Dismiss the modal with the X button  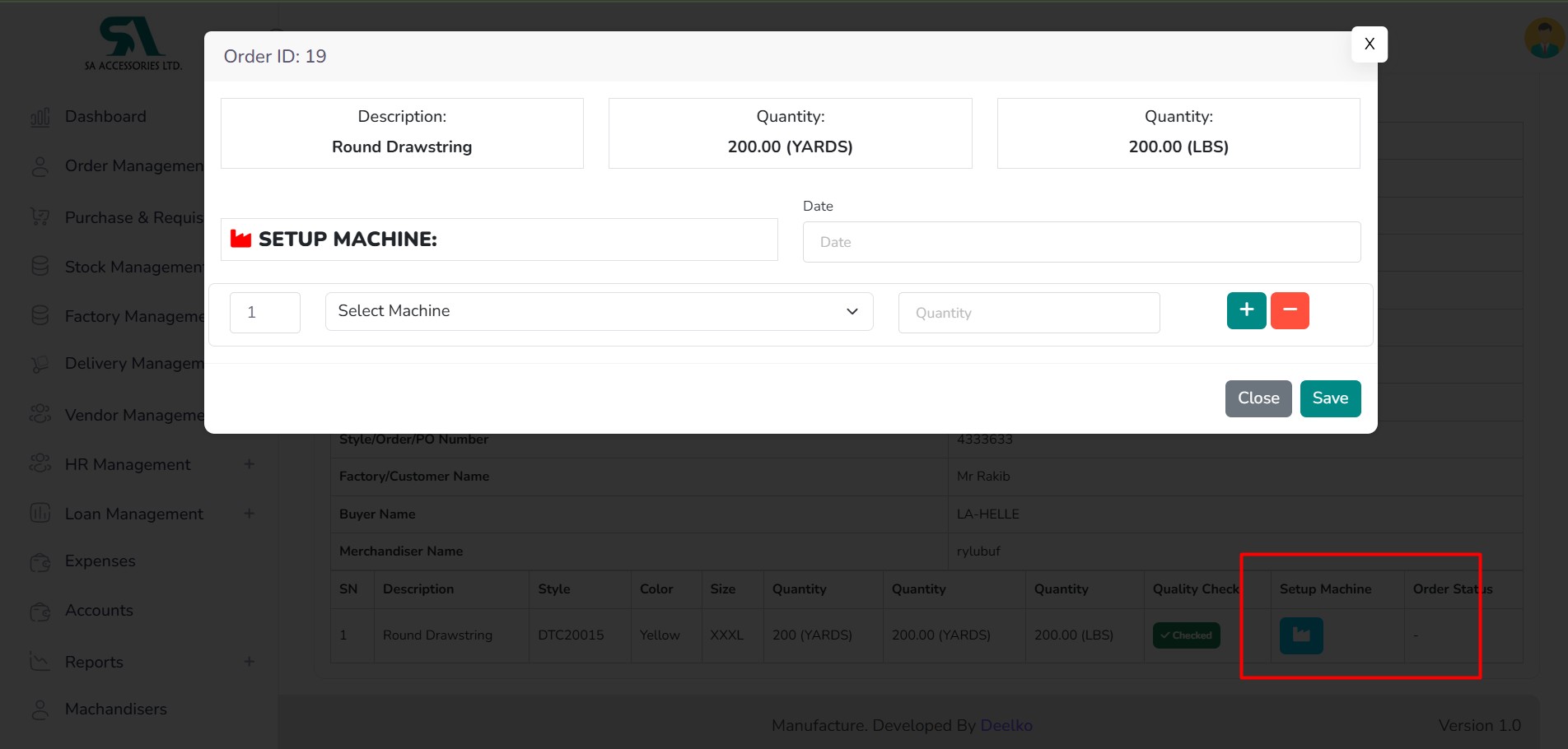1369,44
